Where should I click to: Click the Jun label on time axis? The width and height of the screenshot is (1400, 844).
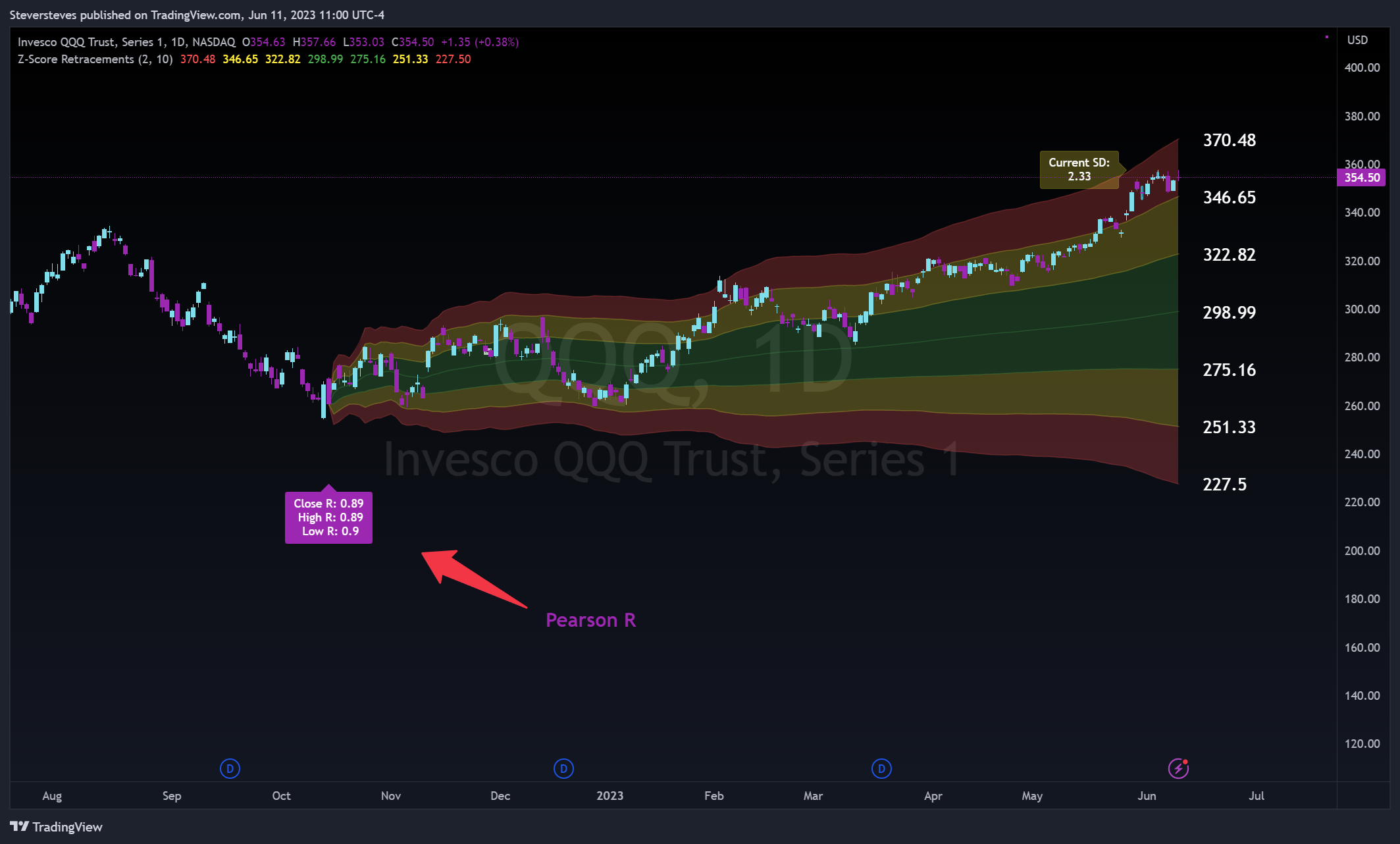pyautogui.click(x=1147, y=796)
